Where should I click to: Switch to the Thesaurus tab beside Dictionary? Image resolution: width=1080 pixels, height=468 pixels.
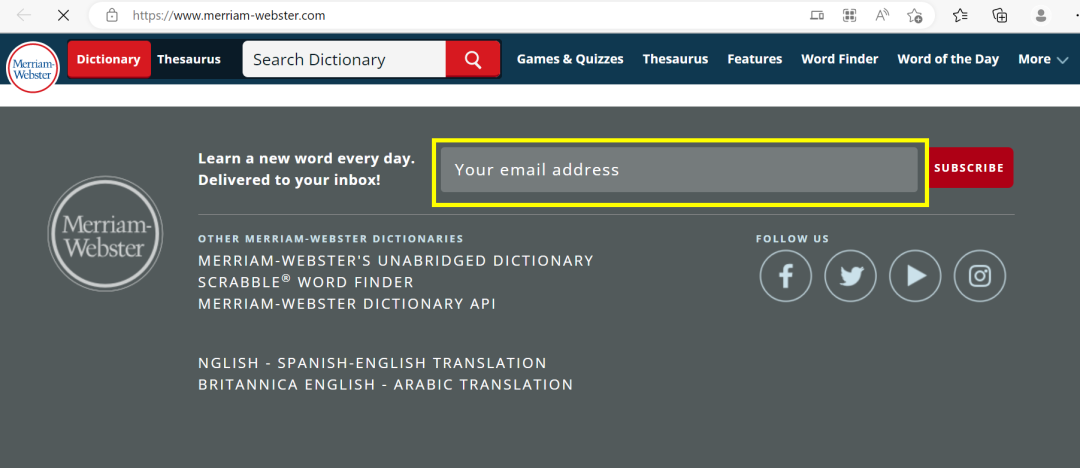[189, 59]
